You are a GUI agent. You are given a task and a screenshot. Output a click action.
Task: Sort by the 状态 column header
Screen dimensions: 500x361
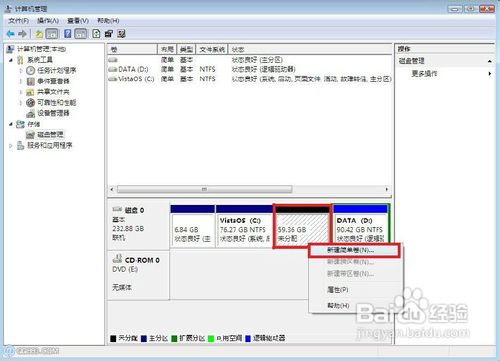pos(310,49)
